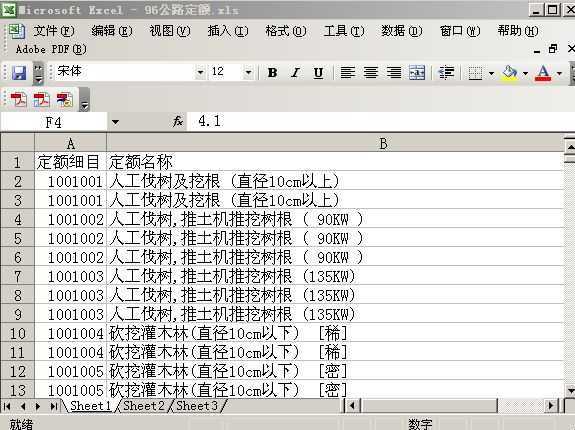Toggle Underline formatting

(x=318, y=73)
